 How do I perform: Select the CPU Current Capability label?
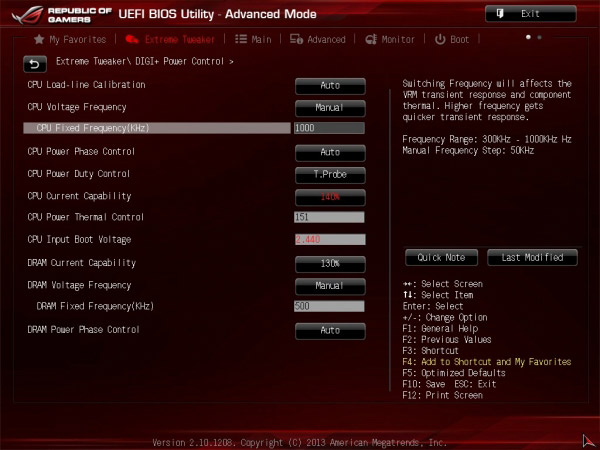(79, 196)
